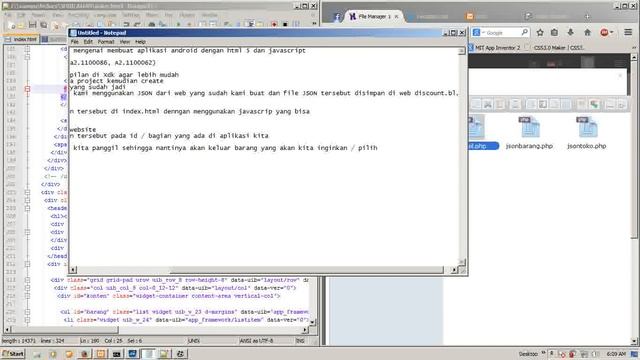Open the browser hamburger menu
Image resolution: width=640 pixels, height=360 pixels.
coord(628,32)
